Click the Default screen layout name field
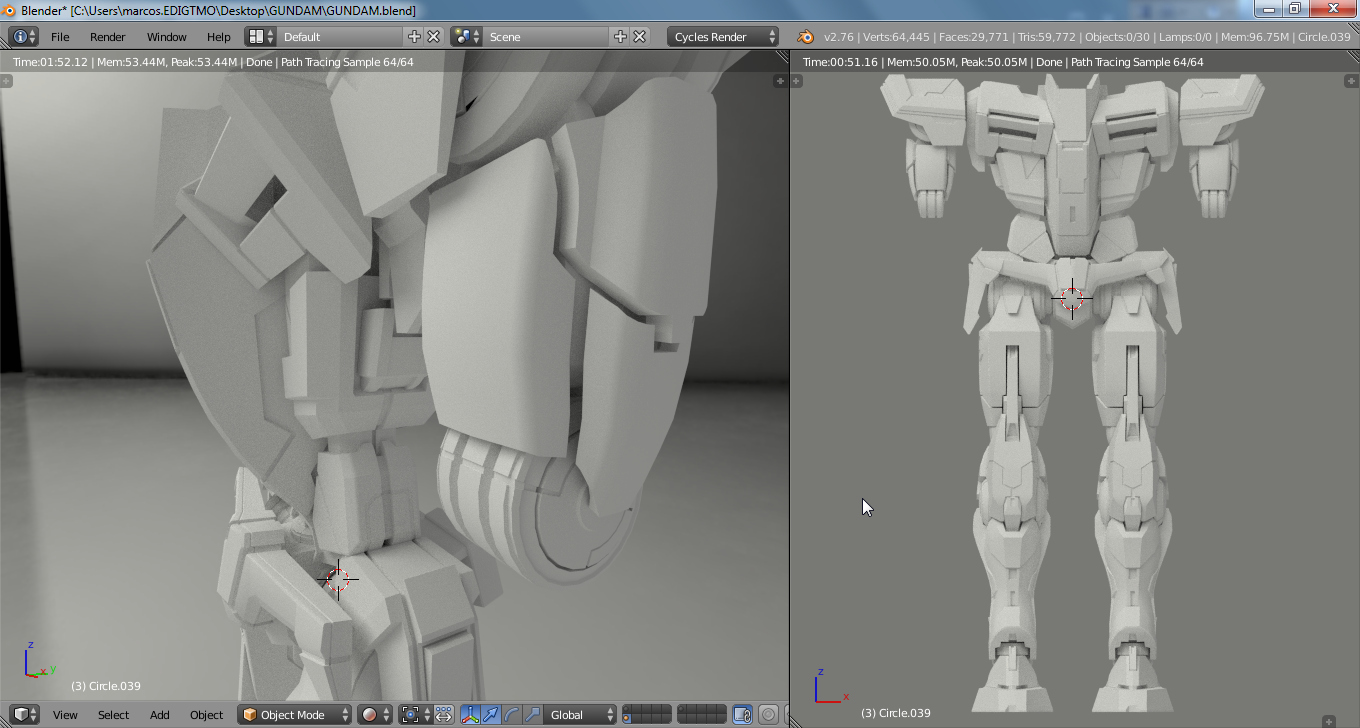Viewport: 1360px width, 728px height. (341, 37)
